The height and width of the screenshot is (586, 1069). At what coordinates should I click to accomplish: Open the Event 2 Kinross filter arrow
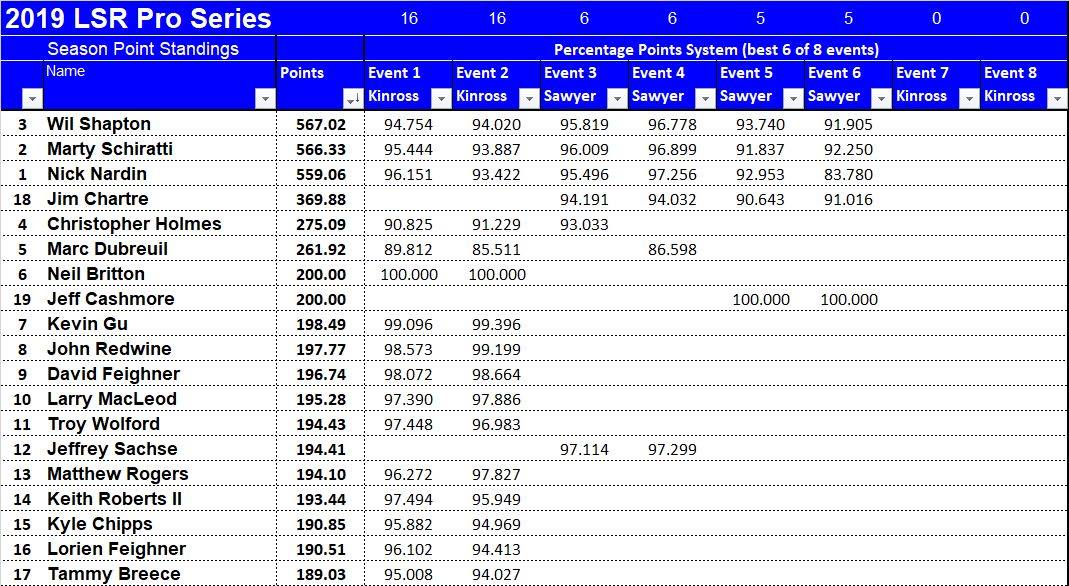point(528,98)
